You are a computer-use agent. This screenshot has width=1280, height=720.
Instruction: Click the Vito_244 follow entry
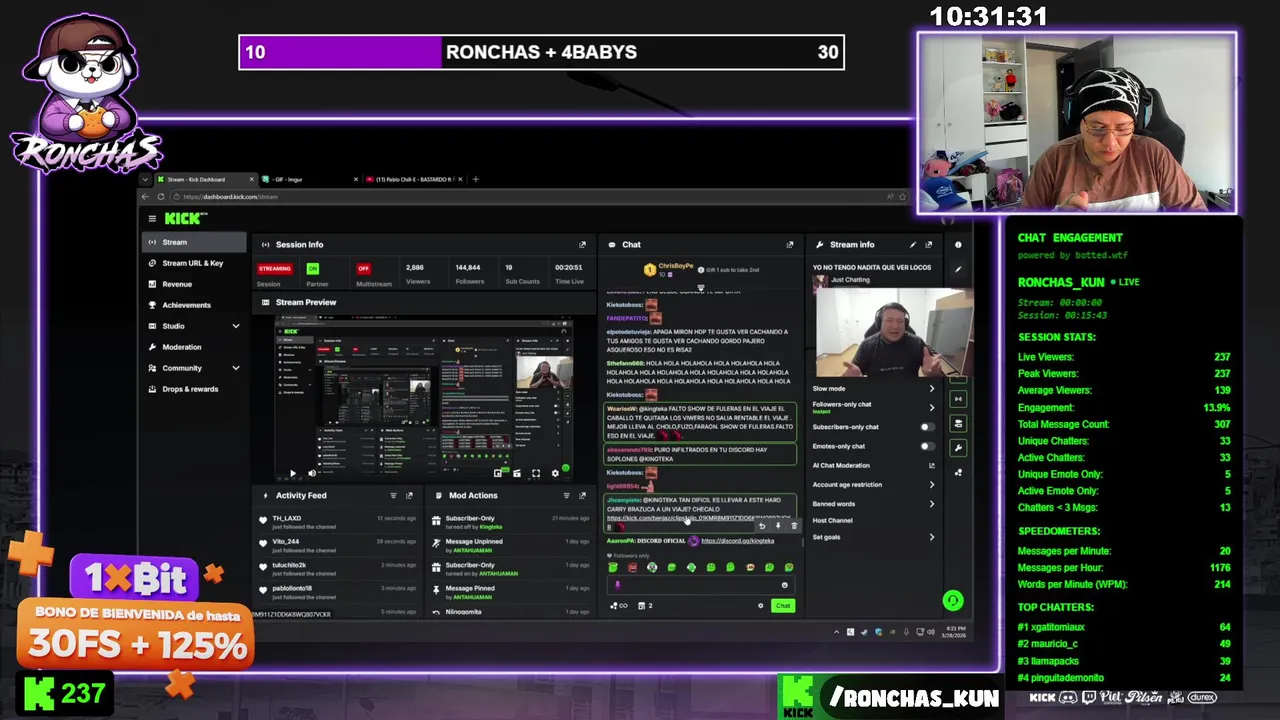(337, 545)
